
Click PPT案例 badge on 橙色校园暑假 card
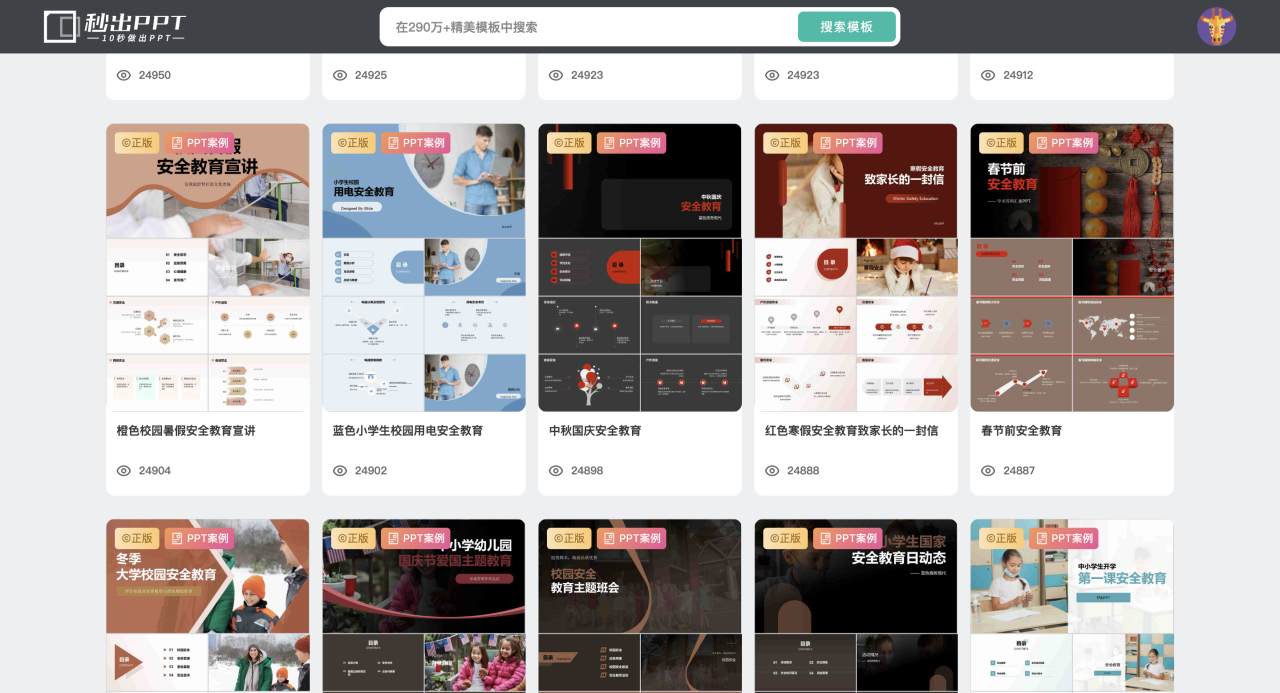200,143
